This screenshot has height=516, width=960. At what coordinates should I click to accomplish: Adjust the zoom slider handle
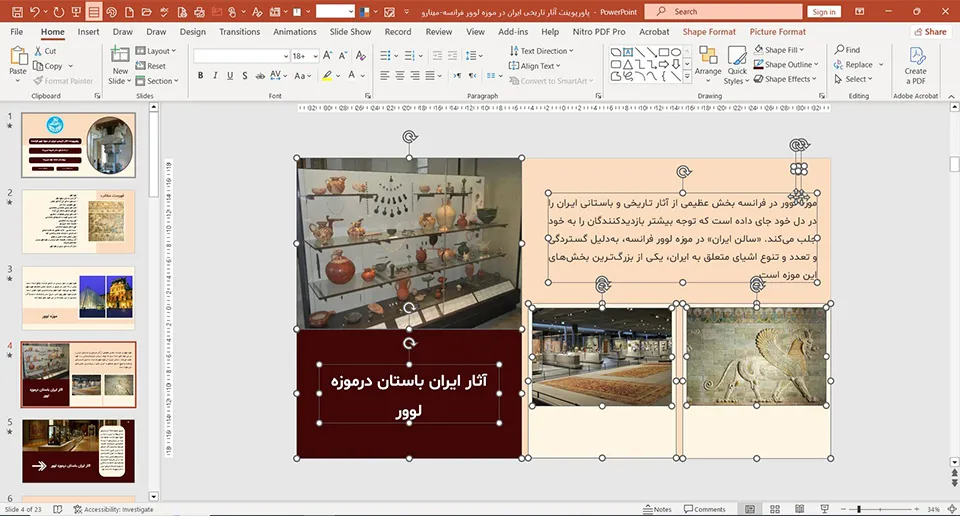point(859,509)
